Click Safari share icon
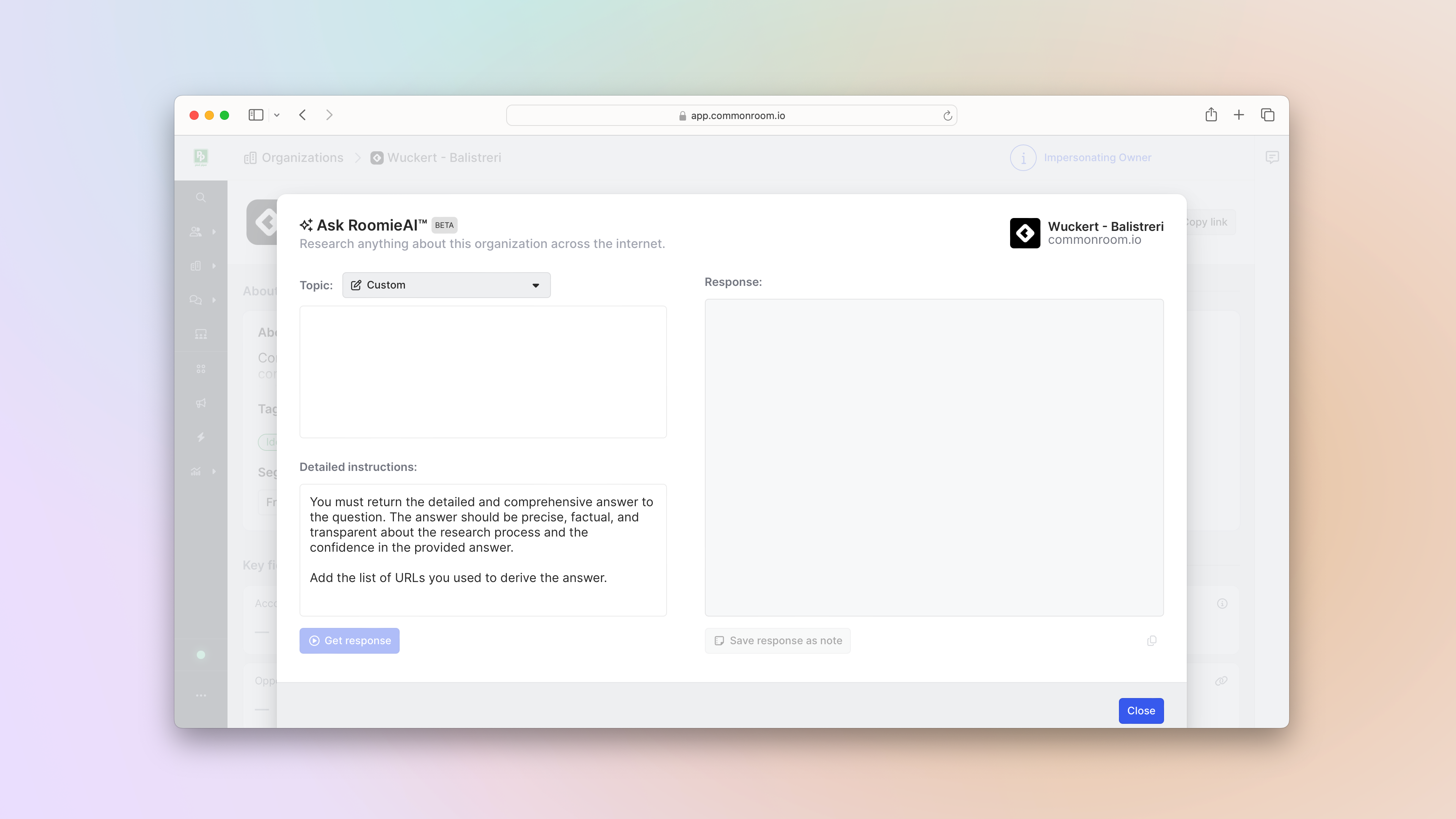The image size is (1456, 819). point(1211,115)
